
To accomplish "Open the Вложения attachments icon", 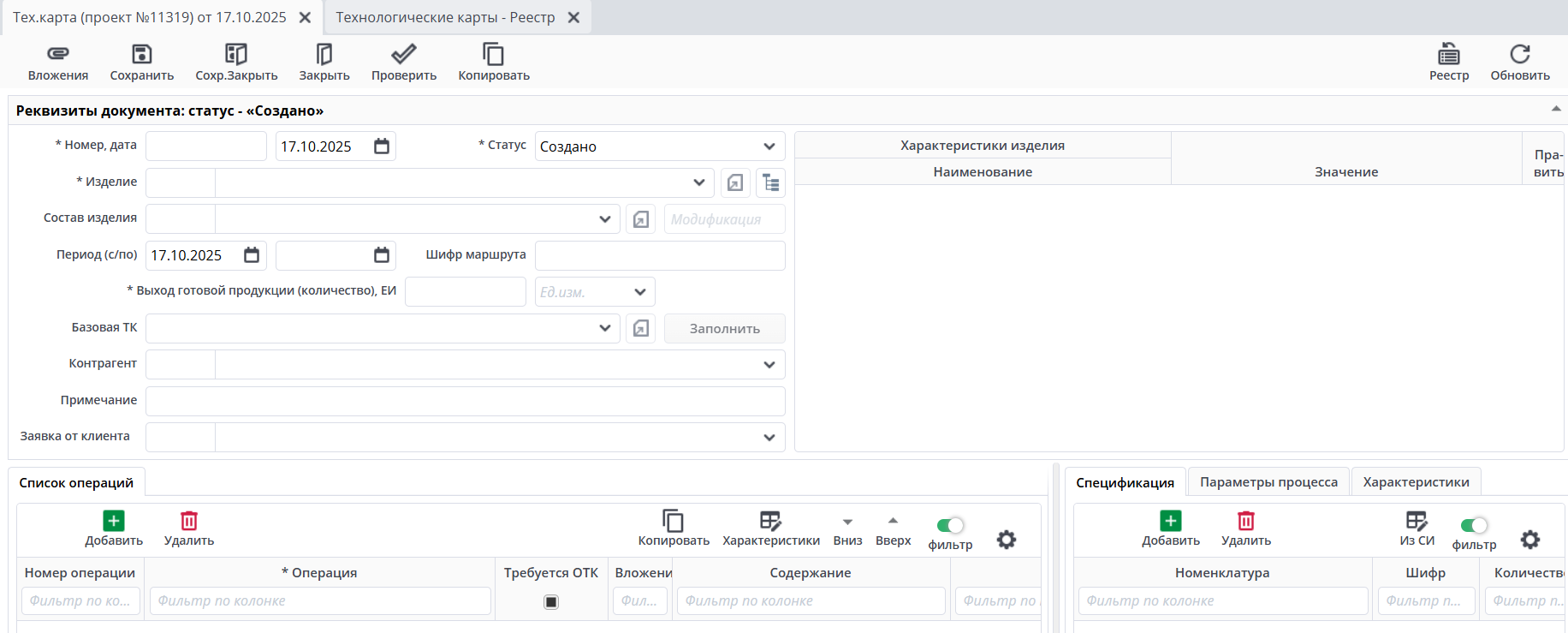I will pos(57,55).
